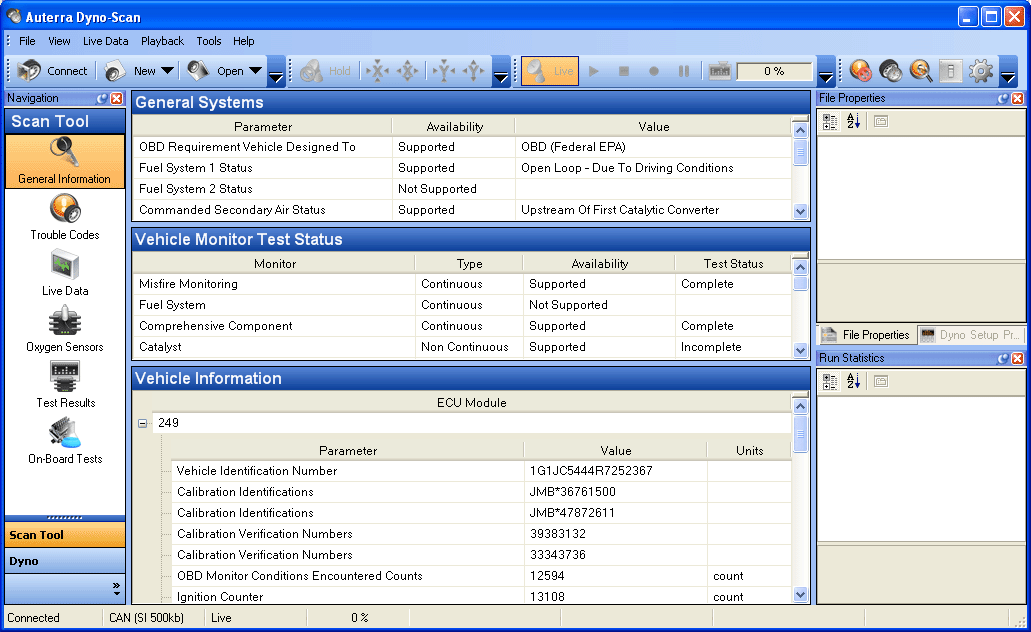
Task: Toggle auto-hide pin on File Properties panel
Action: tap(1003, 99)
